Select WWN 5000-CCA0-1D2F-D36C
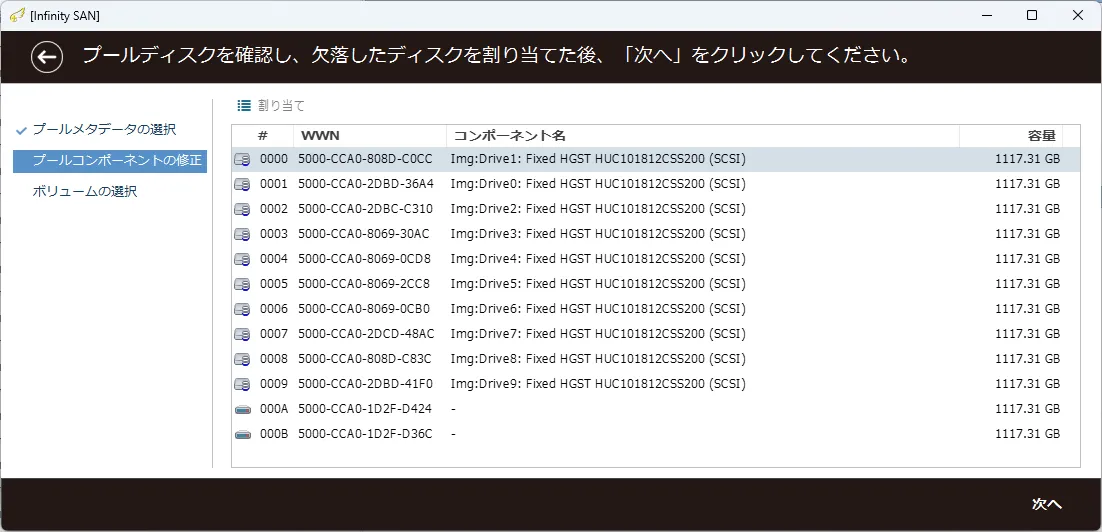 click(x=365, y=434)
